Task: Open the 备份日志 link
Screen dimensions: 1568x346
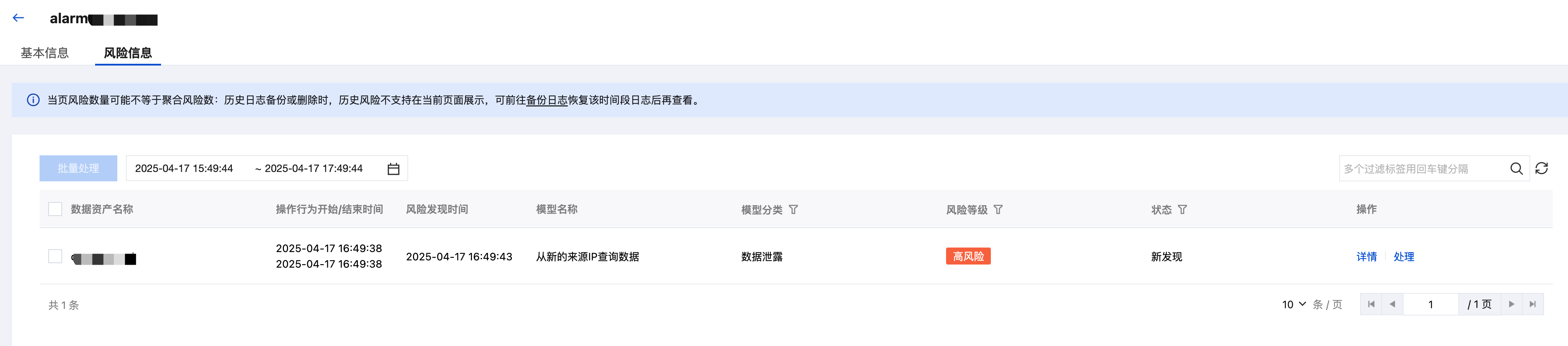Action: [x=547, y=100]
